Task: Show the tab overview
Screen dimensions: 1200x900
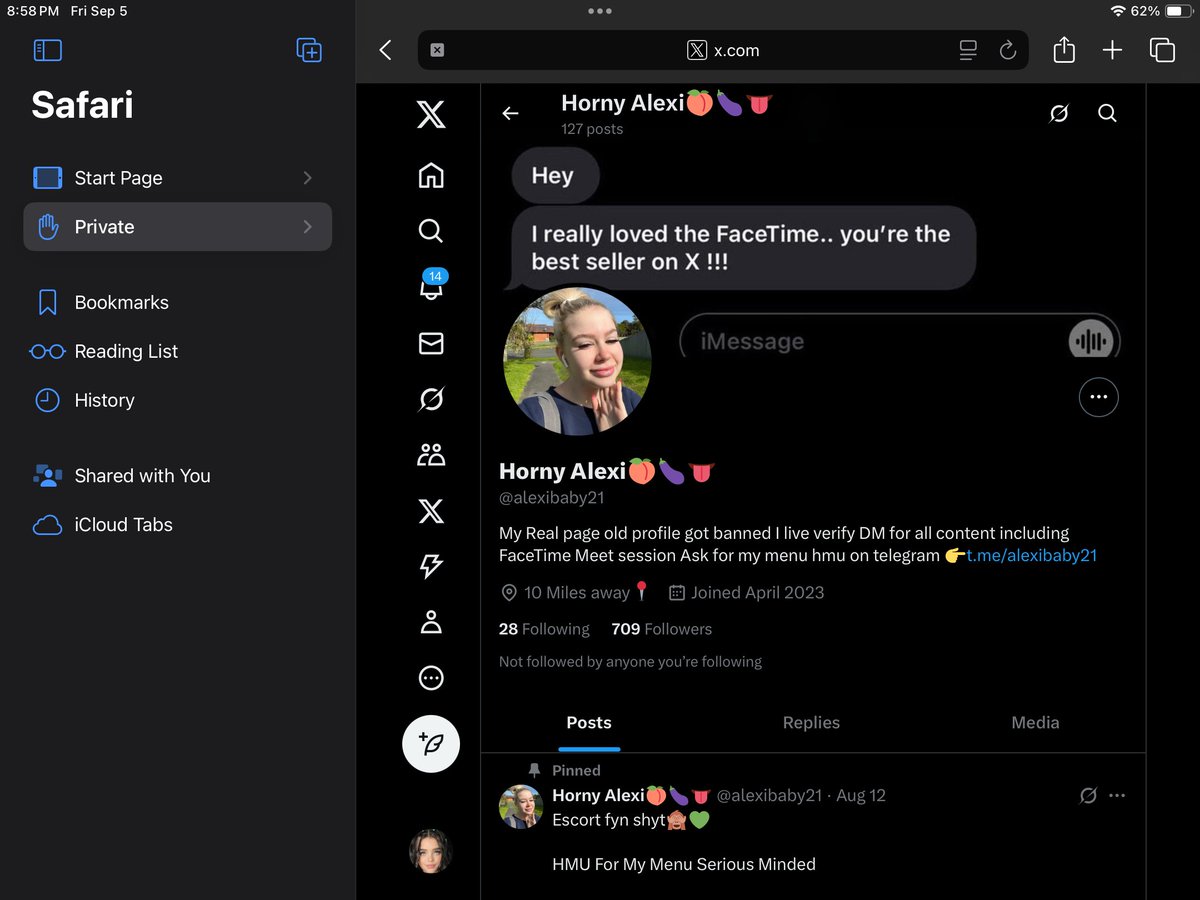Action: [1162, 50]
